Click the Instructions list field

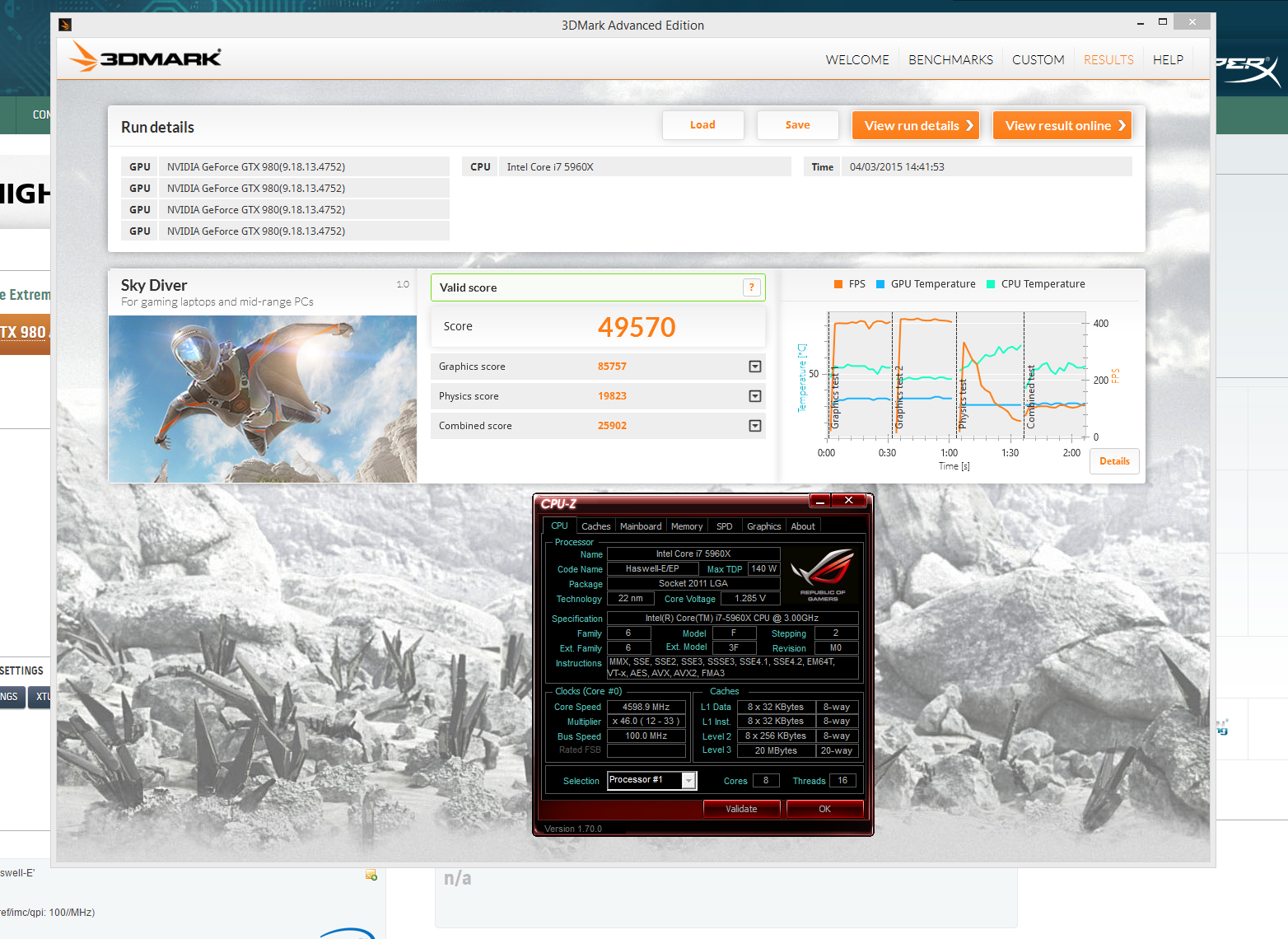click(x=732, y=667)
